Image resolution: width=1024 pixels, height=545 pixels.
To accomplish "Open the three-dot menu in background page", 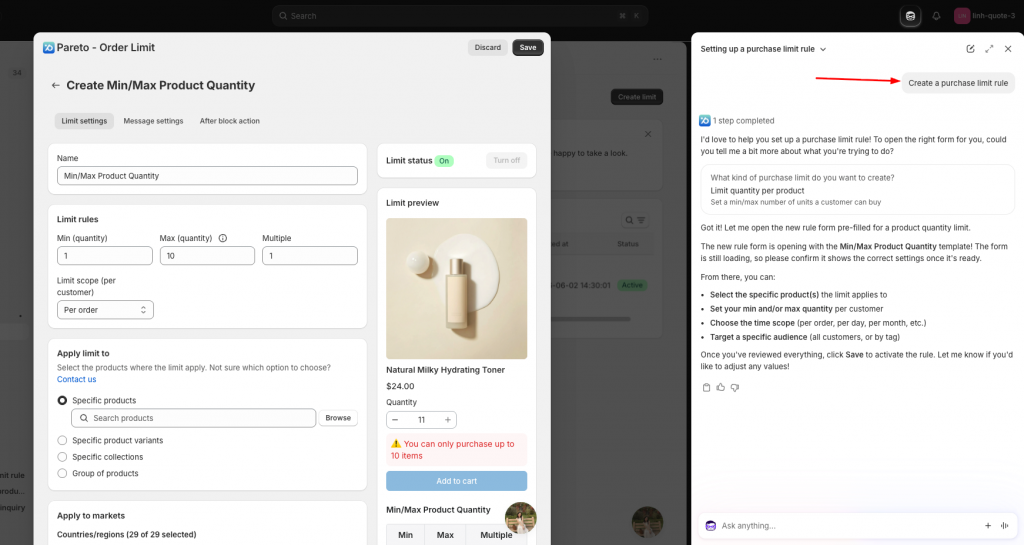I will coord(657,59).
